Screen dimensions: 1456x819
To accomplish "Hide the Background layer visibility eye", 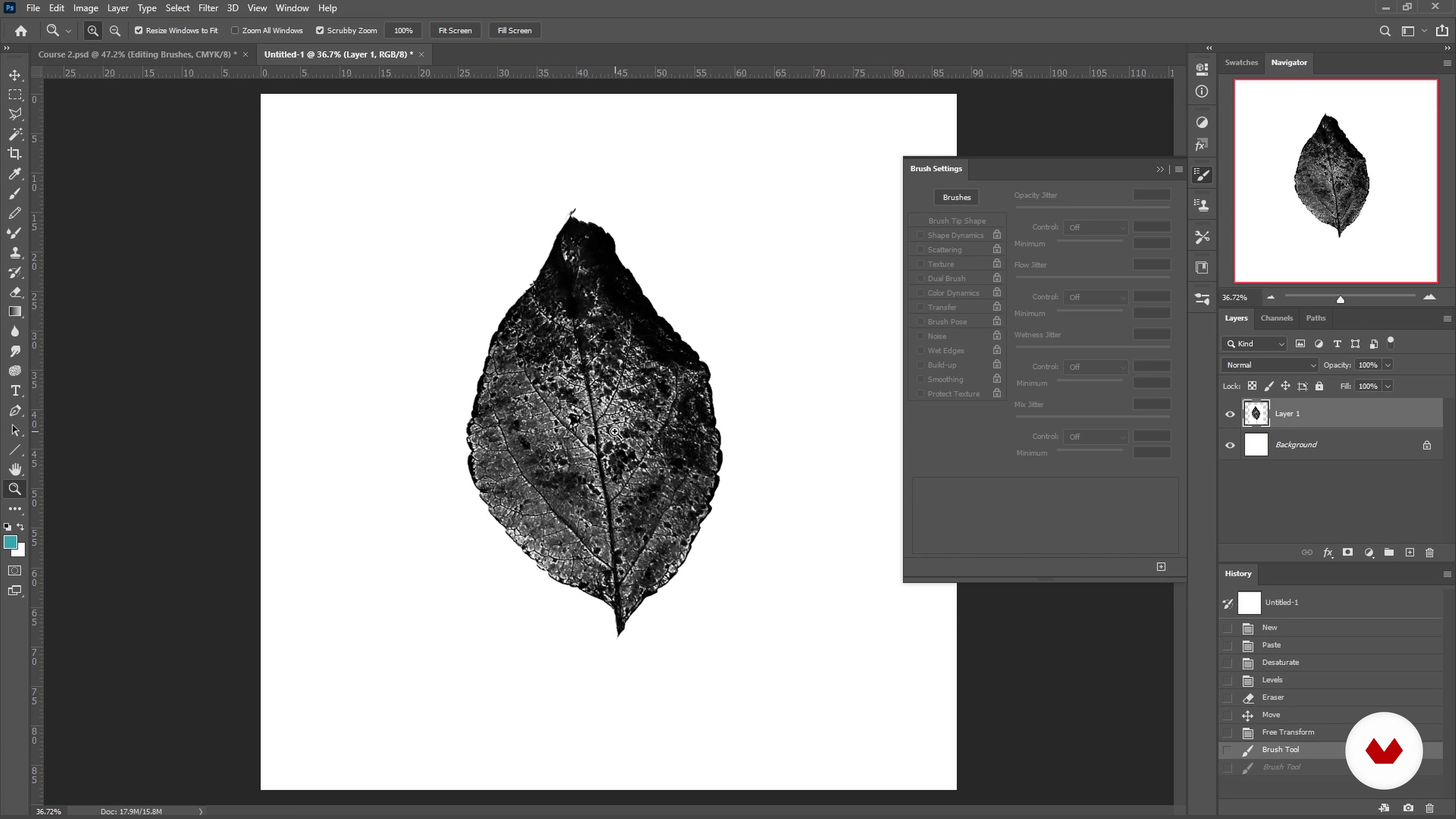I will [1230, 446].
